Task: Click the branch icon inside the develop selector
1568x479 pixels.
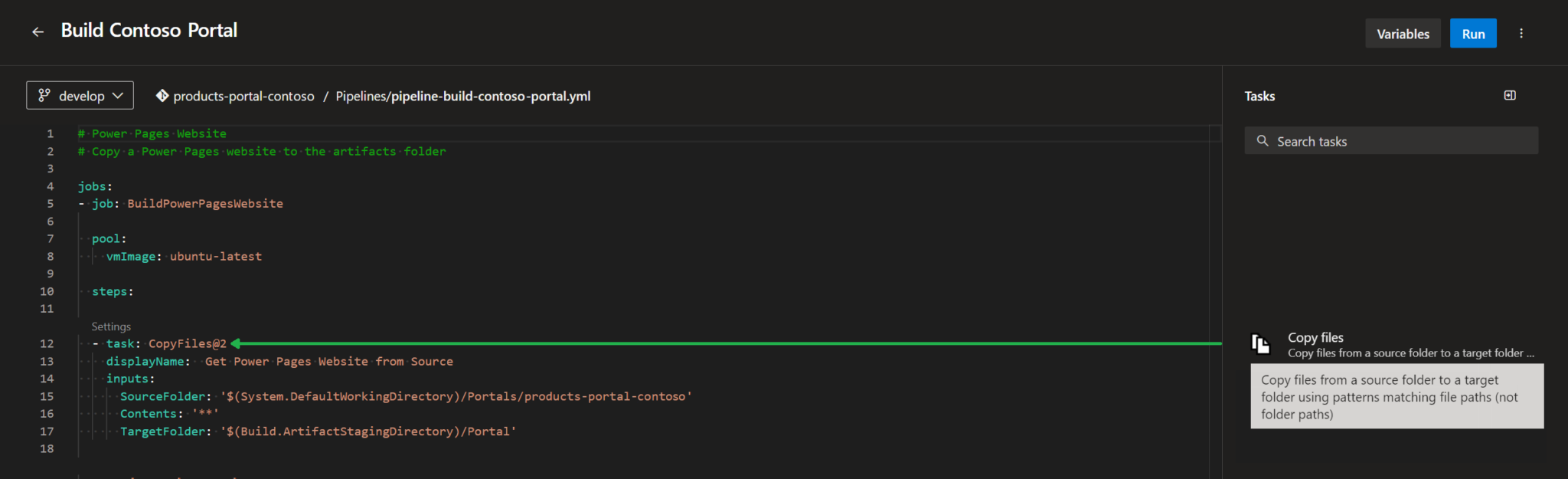Action: 44,95
